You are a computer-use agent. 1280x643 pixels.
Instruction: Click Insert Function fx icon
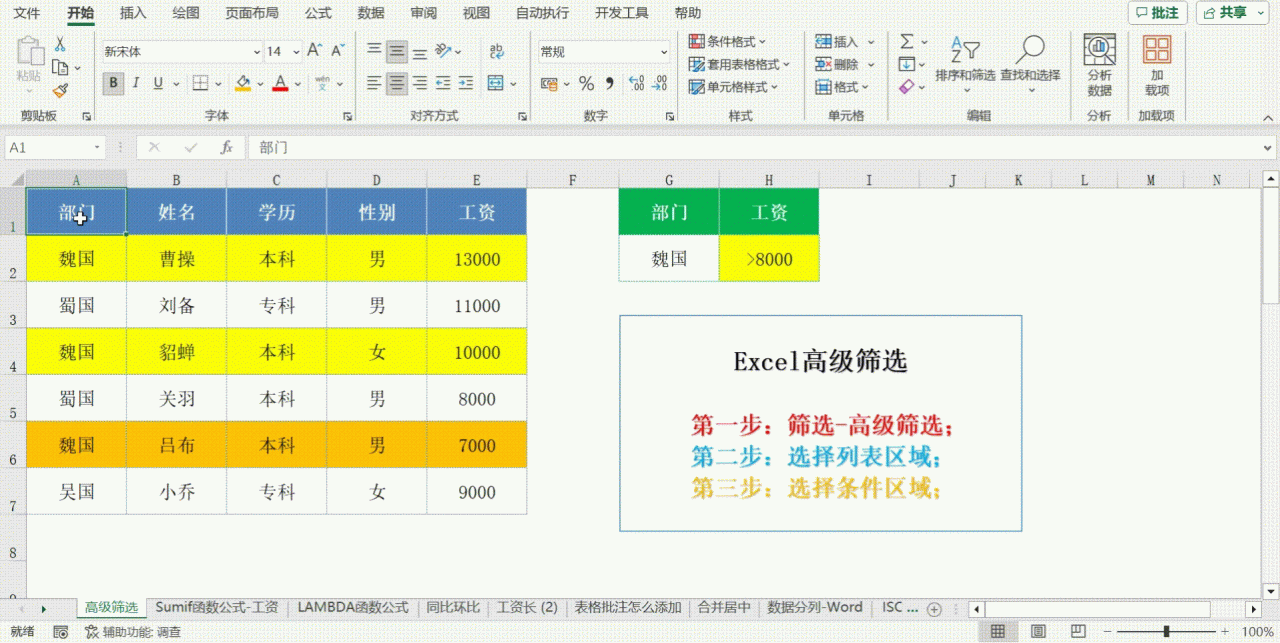pyautogui.click(x=227, y=147)
